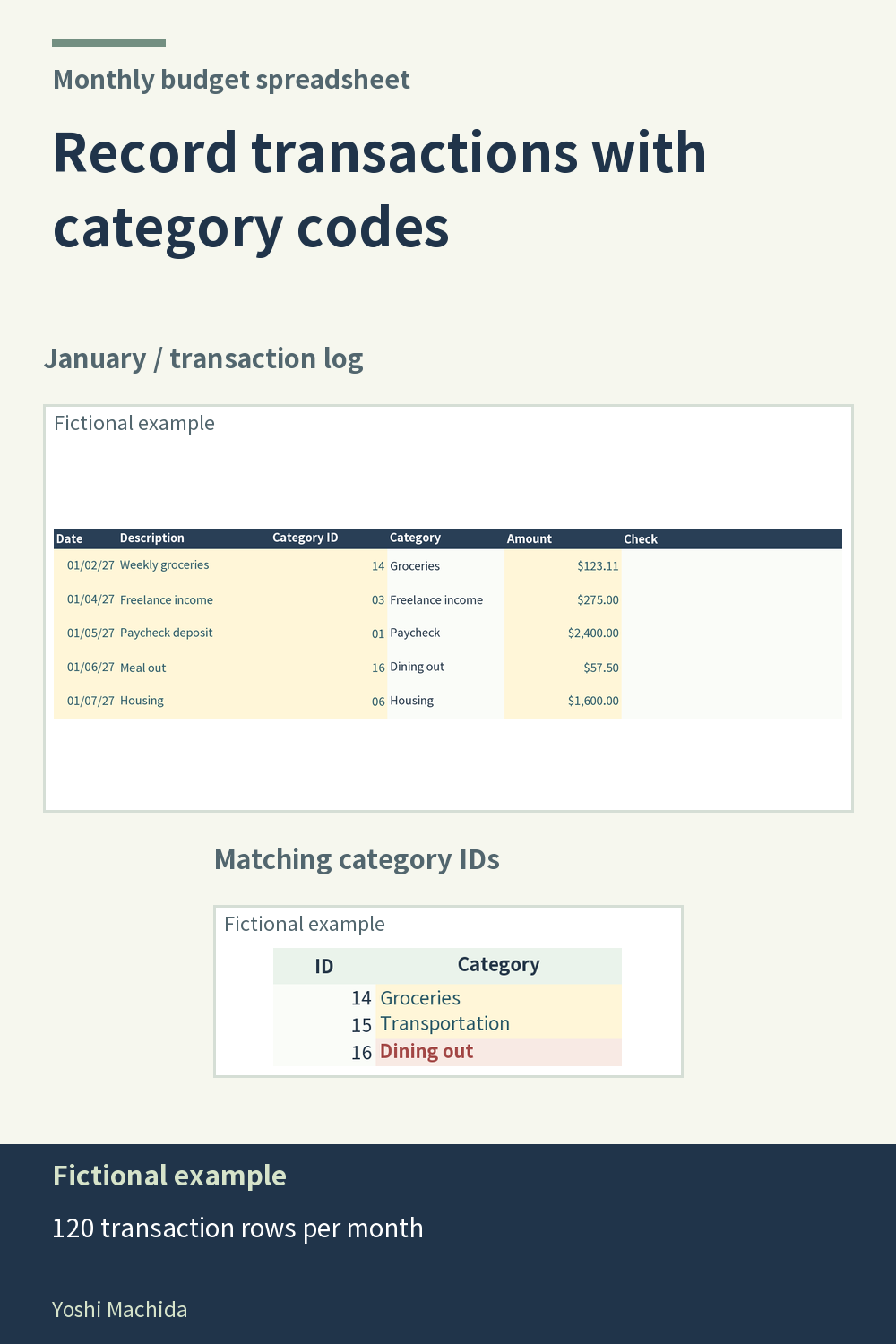896x1344 pixels.
Task: Click the 'Matching category IDs' heading
Action: pyautogui.click(x=357, y=859)
